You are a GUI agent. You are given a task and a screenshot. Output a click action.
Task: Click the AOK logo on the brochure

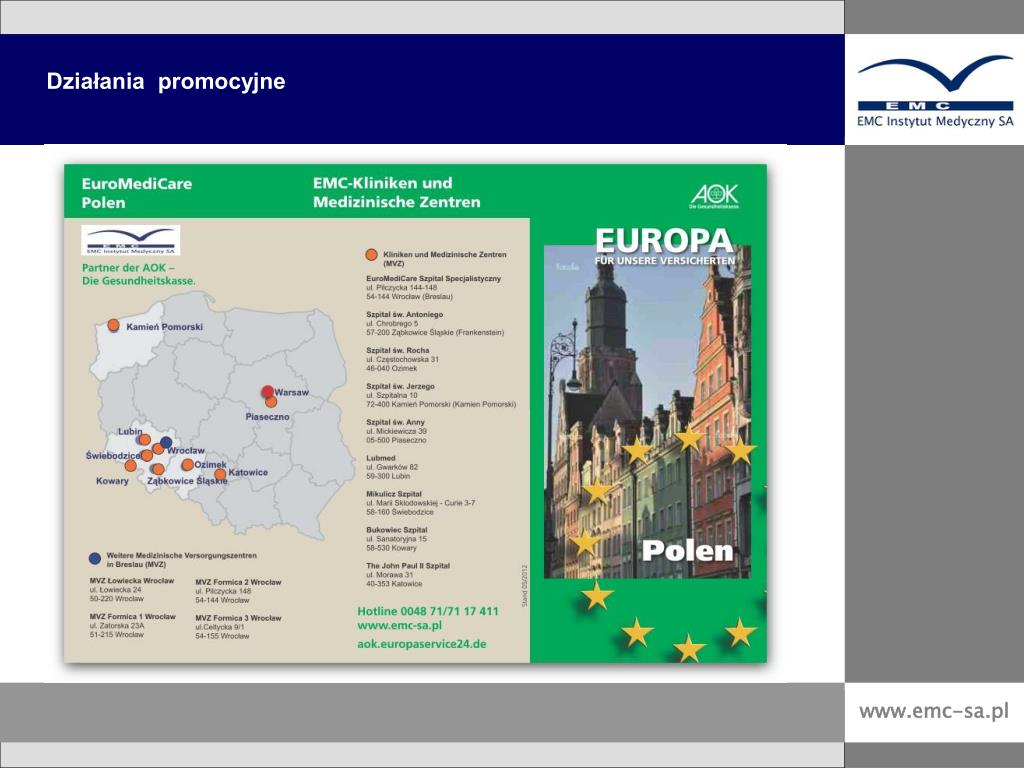tap(714, 196)
